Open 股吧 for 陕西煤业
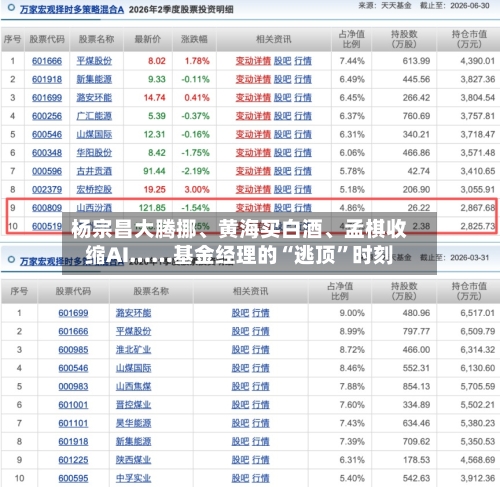This screenshot has width=500, height=487. 240,460
